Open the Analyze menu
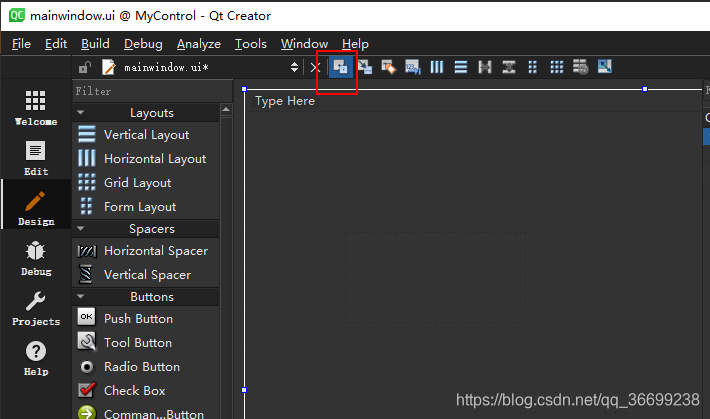The image size is (710, 419). pos(198,44)
